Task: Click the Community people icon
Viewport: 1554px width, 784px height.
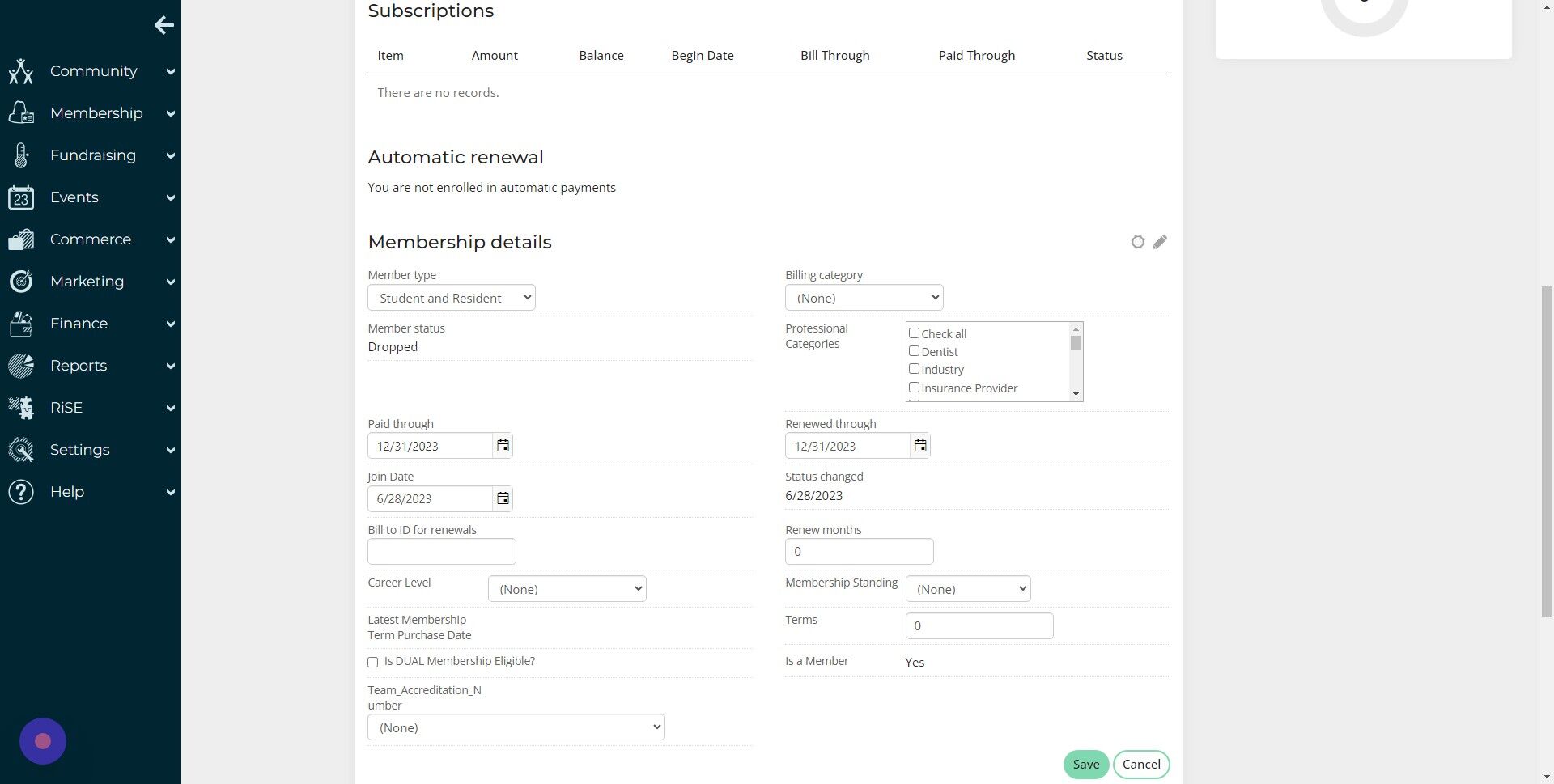Action: coord(21,71)
